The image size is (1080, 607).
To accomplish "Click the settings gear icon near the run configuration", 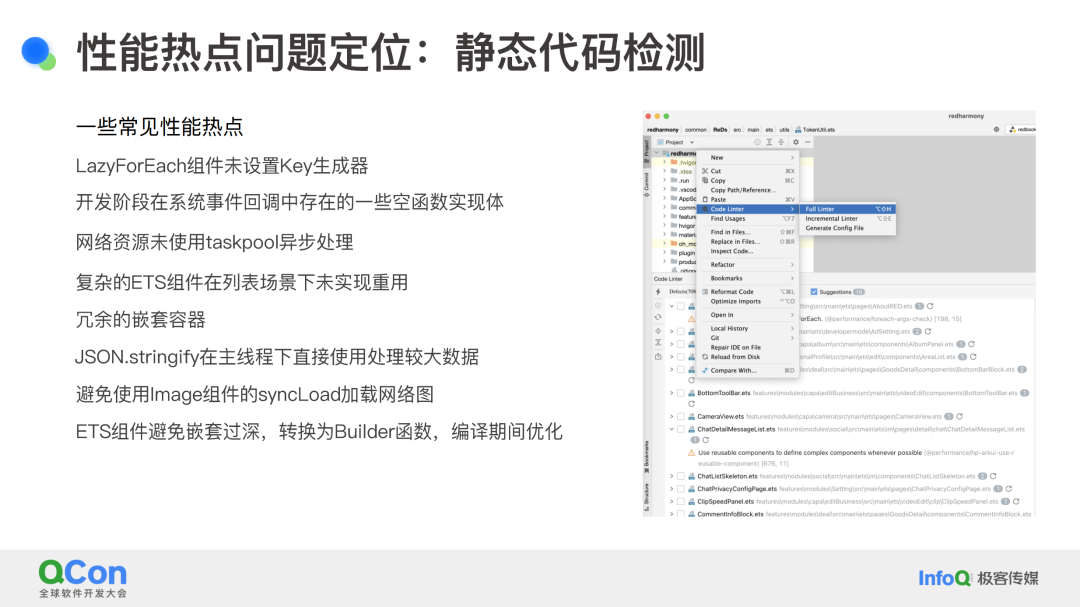I will [996, 130].
